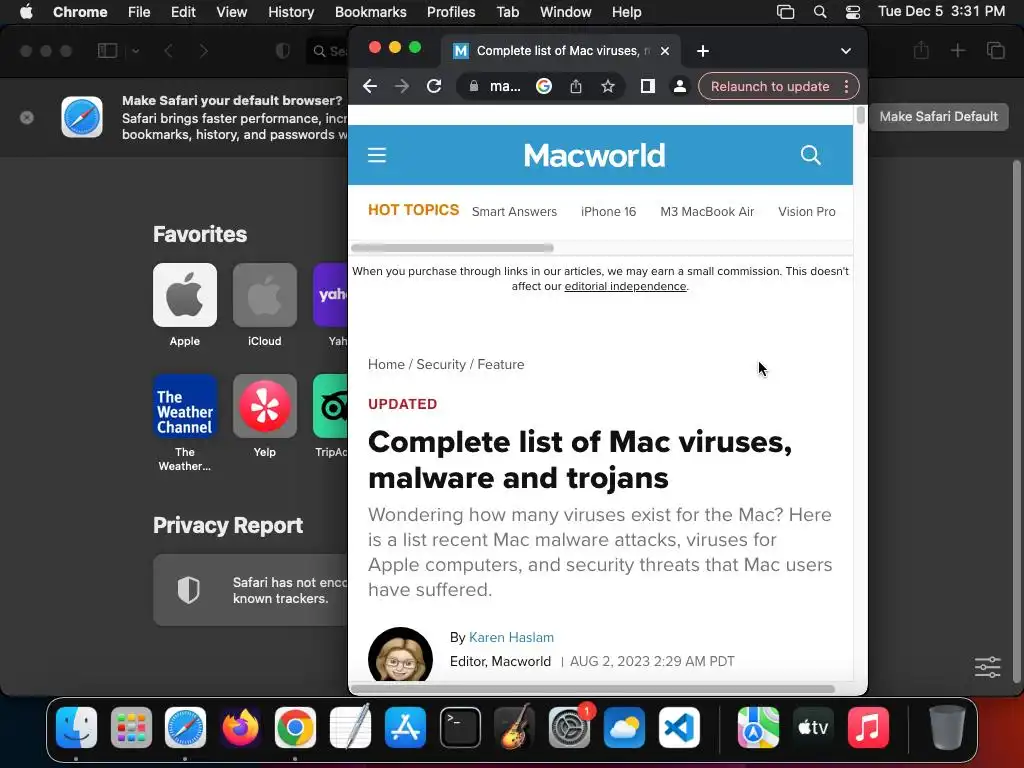Open the Smart Answers hot topic

[514, 212]
